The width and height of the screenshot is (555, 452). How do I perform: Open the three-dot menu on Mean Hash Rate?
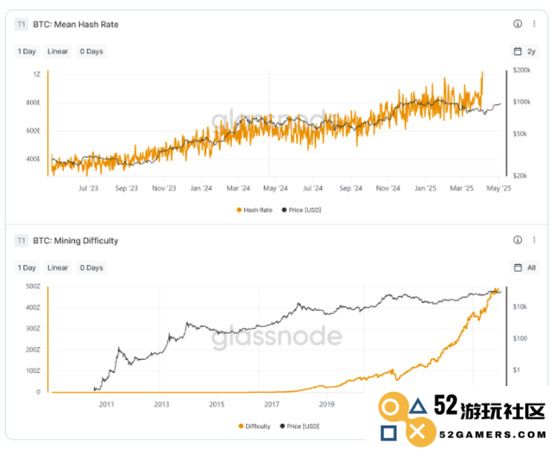tap(534, 24)
